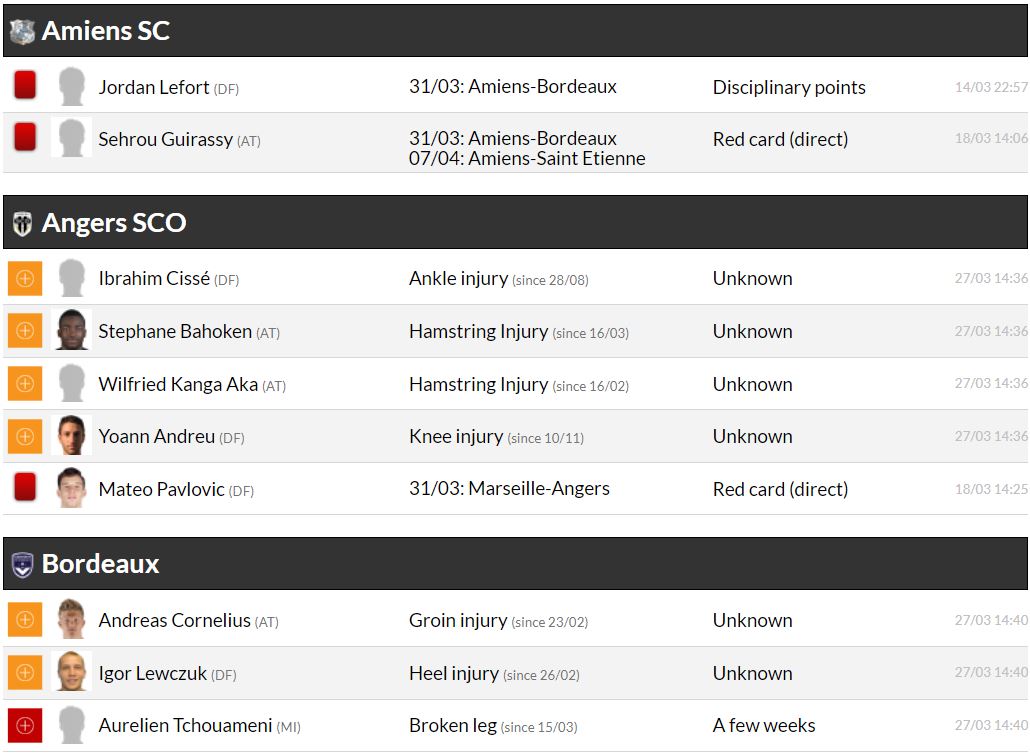Click the Angers SCO club crest icon
Viewport: 1030px width, 755px height.
(x=22, y=224)
